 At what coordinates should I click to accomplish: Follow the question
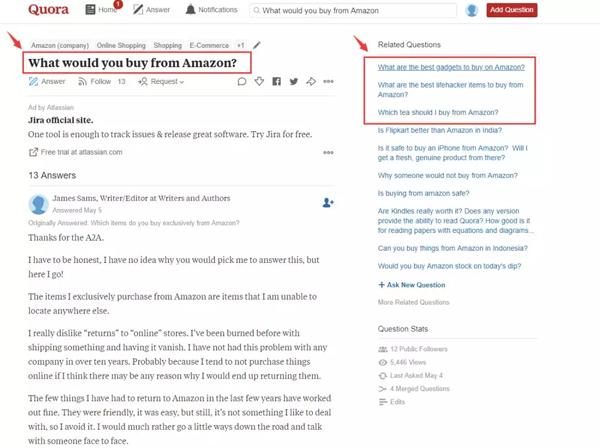102,81
